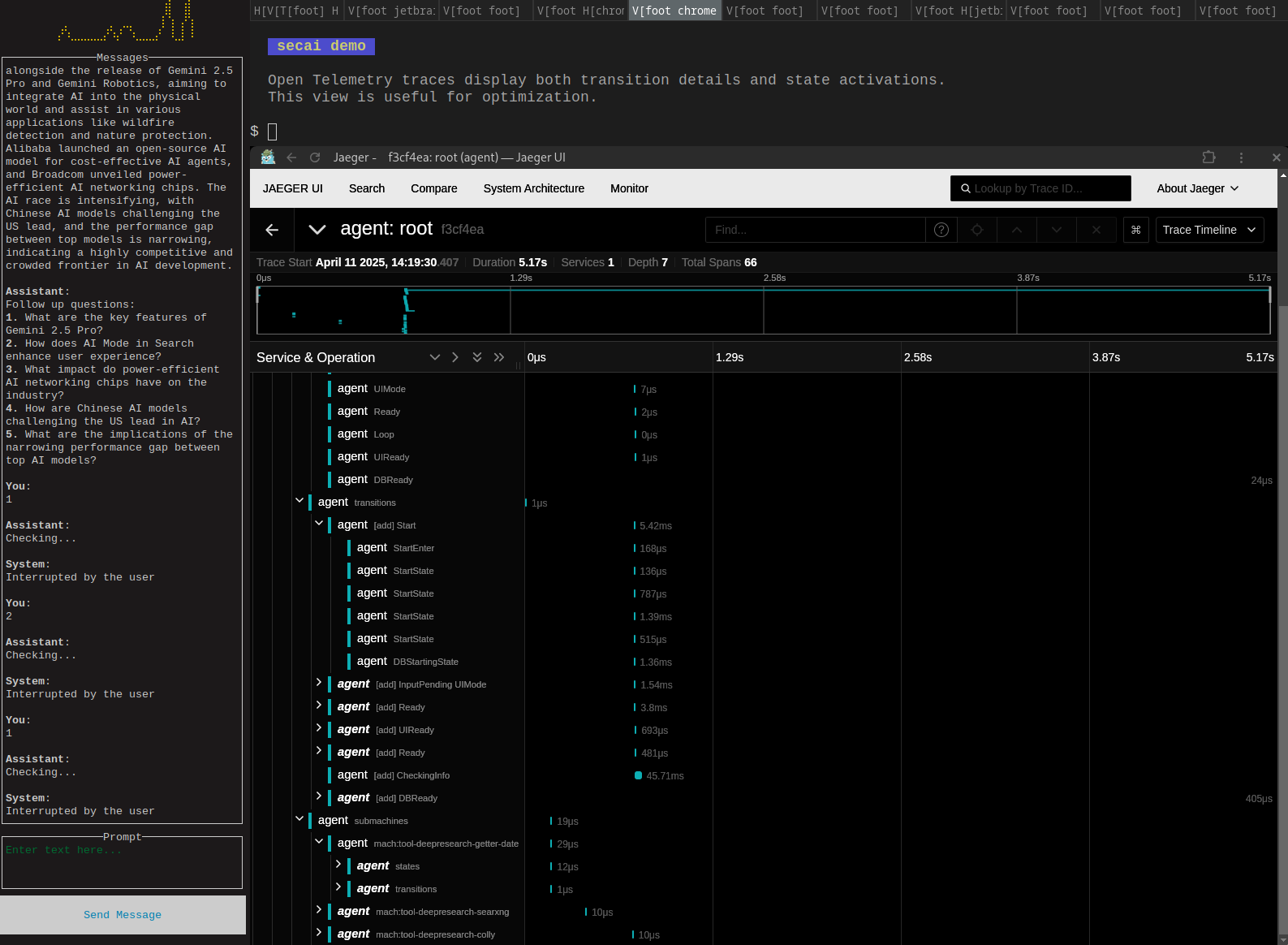Viewport: 1288px width, 945px height.
Task: Collapse the agent submachines span group
Action: click(299, 819)
